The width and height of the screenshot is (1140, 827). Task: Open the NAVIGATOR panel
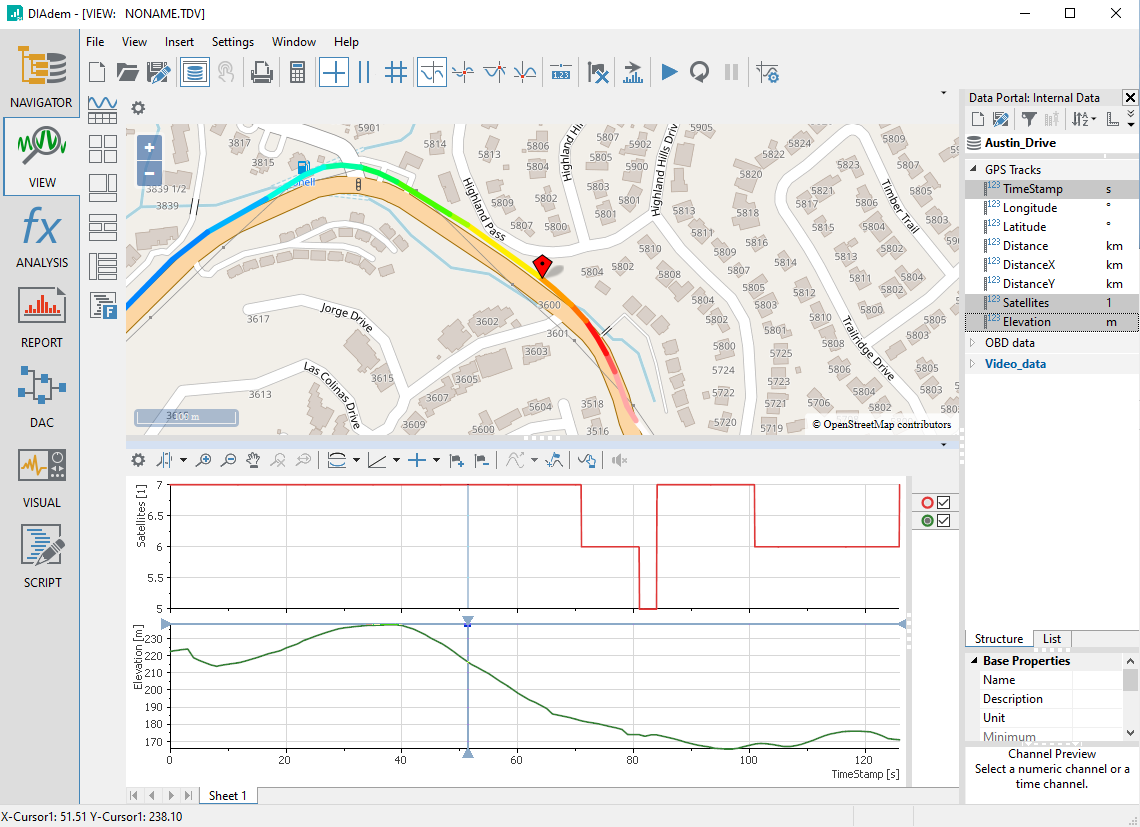[41, 76]
